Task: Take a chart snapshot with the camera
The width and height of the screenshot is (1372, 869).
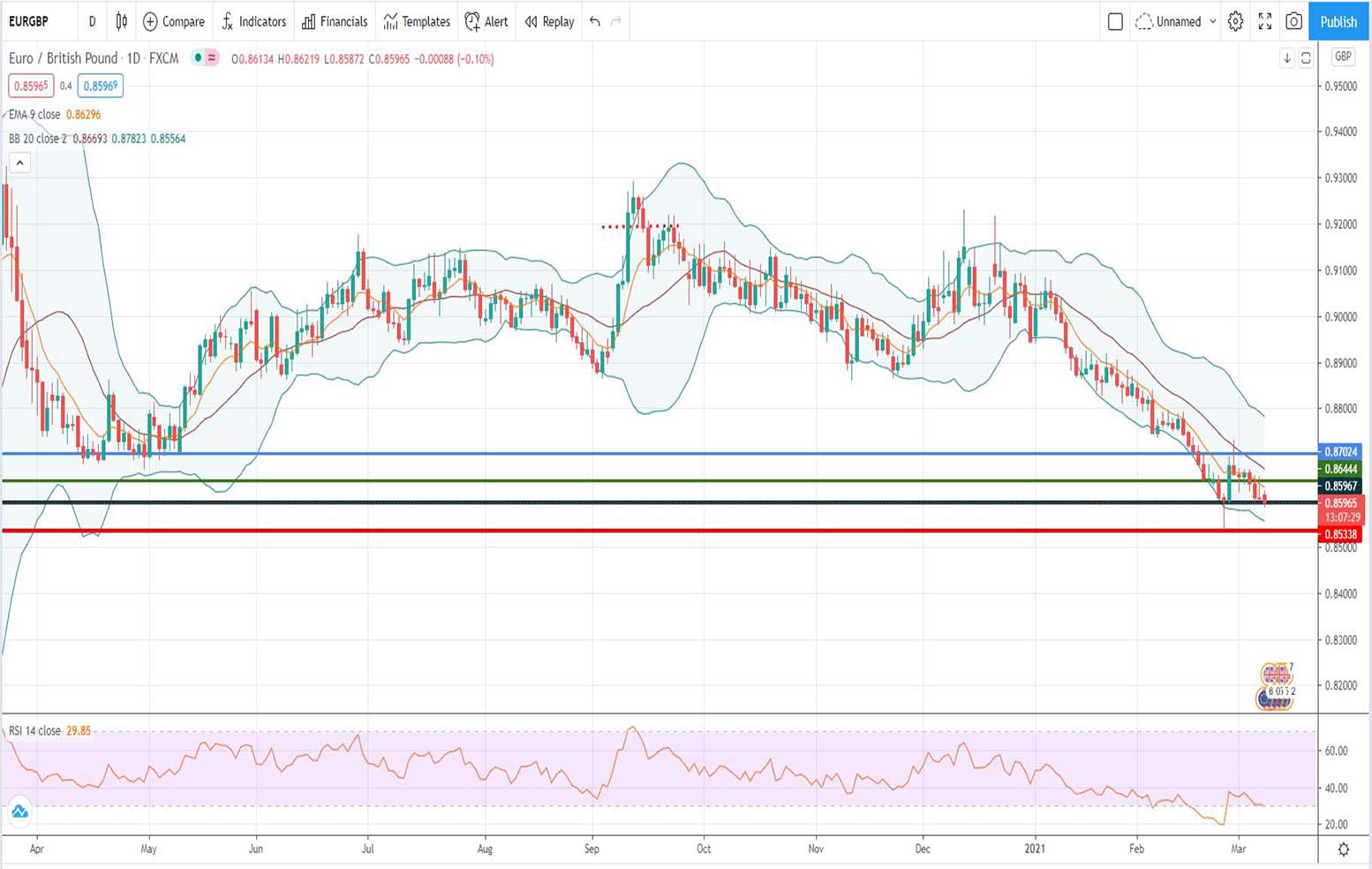Action: (x=1293, y=22)
